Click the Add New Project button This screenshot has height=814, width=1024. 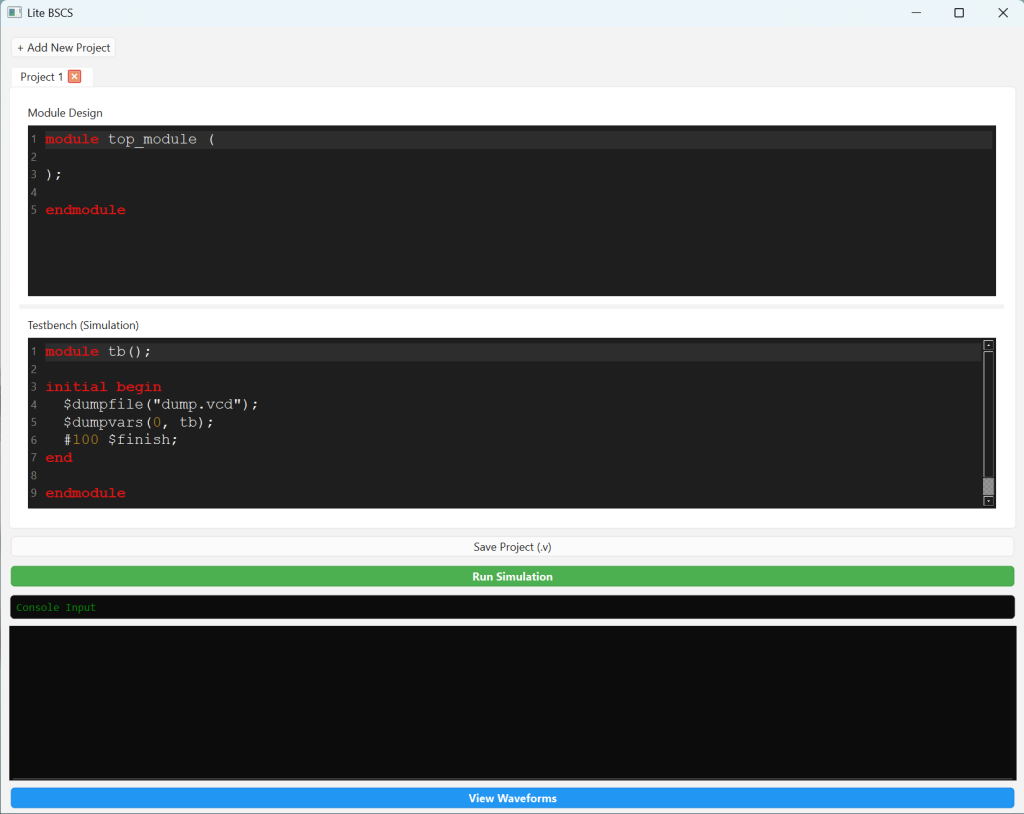63,48
